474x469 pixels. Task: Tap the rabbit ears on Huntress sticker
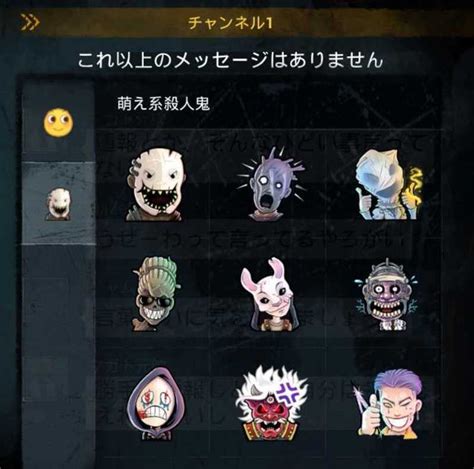point(269,270)
